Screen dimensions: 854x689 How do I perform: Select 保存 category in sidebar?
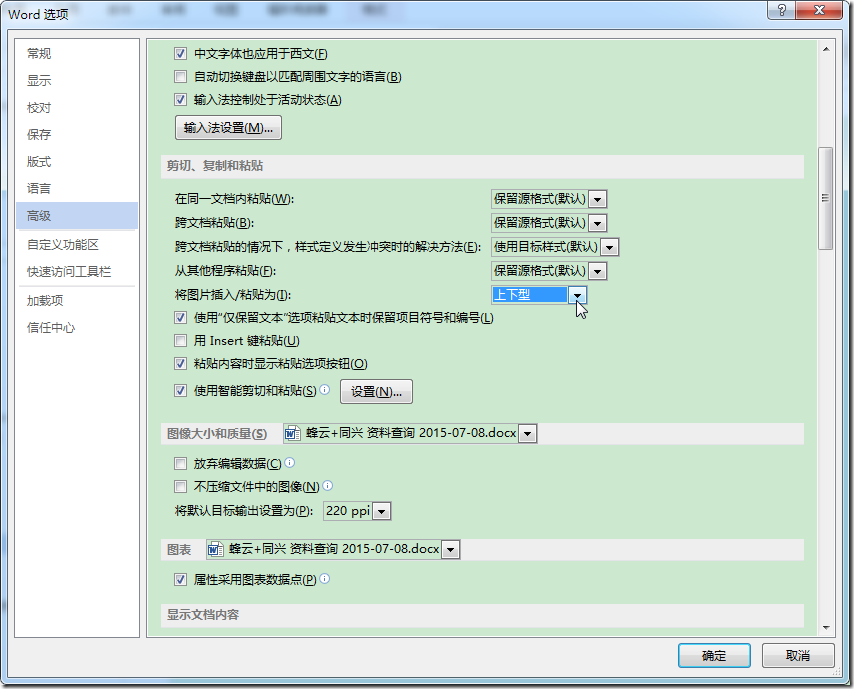(x=77, y=135)
